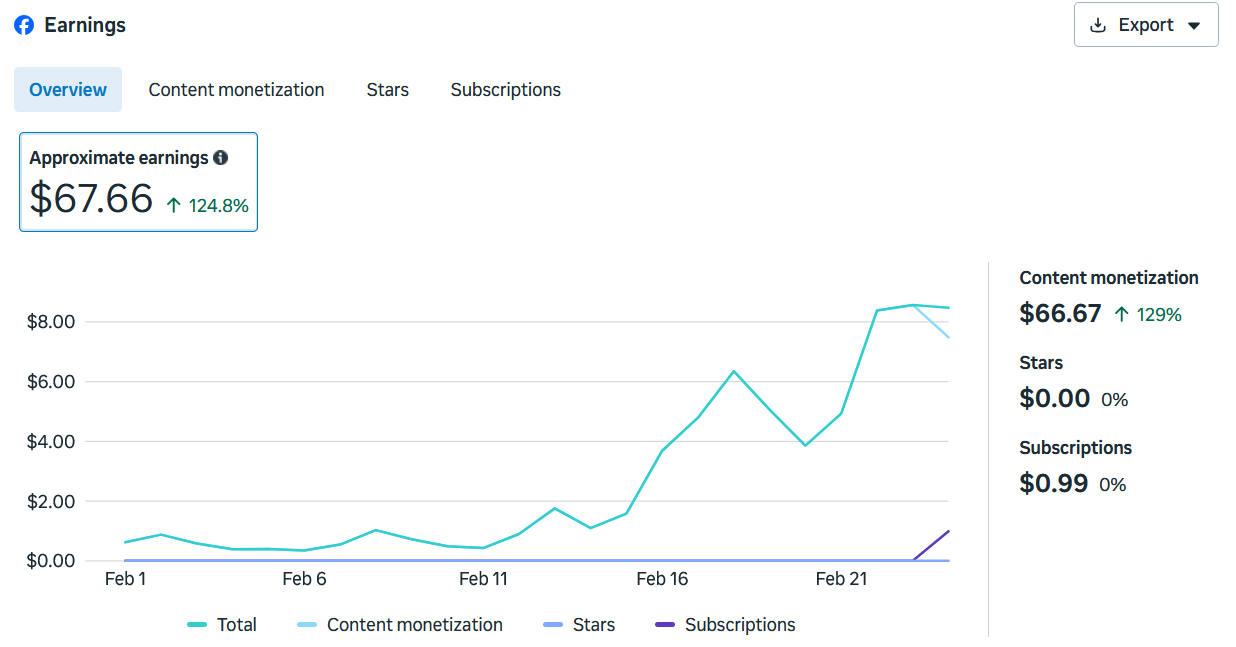Click the info icon beside Approximate earnings
This screenshot has width=1236, height=647.
tap(221, 158)
